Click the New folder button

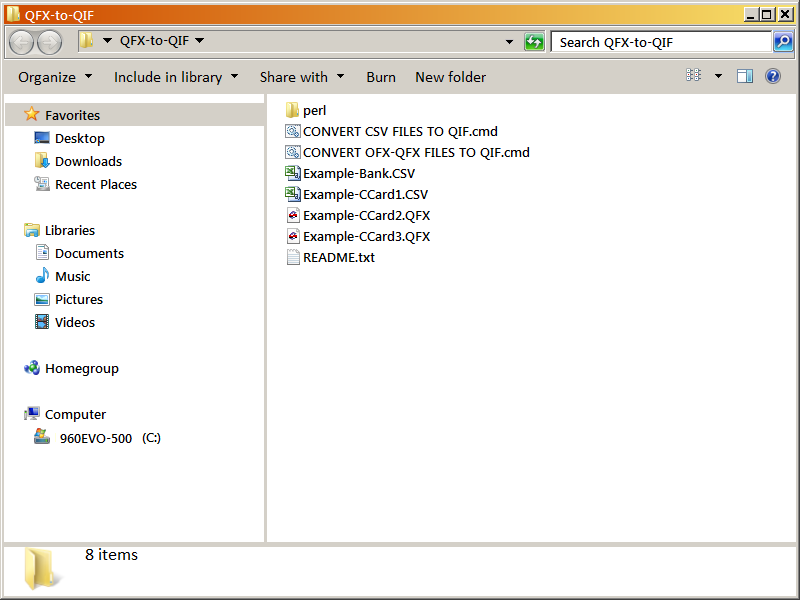point(450,77)
